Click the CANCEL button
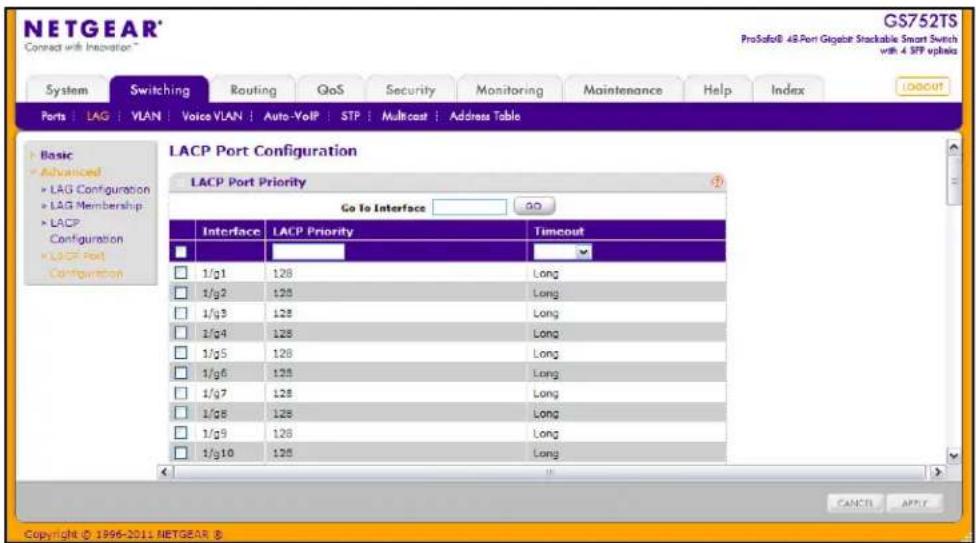Screen dimensions: 976x543 [855, 503]
